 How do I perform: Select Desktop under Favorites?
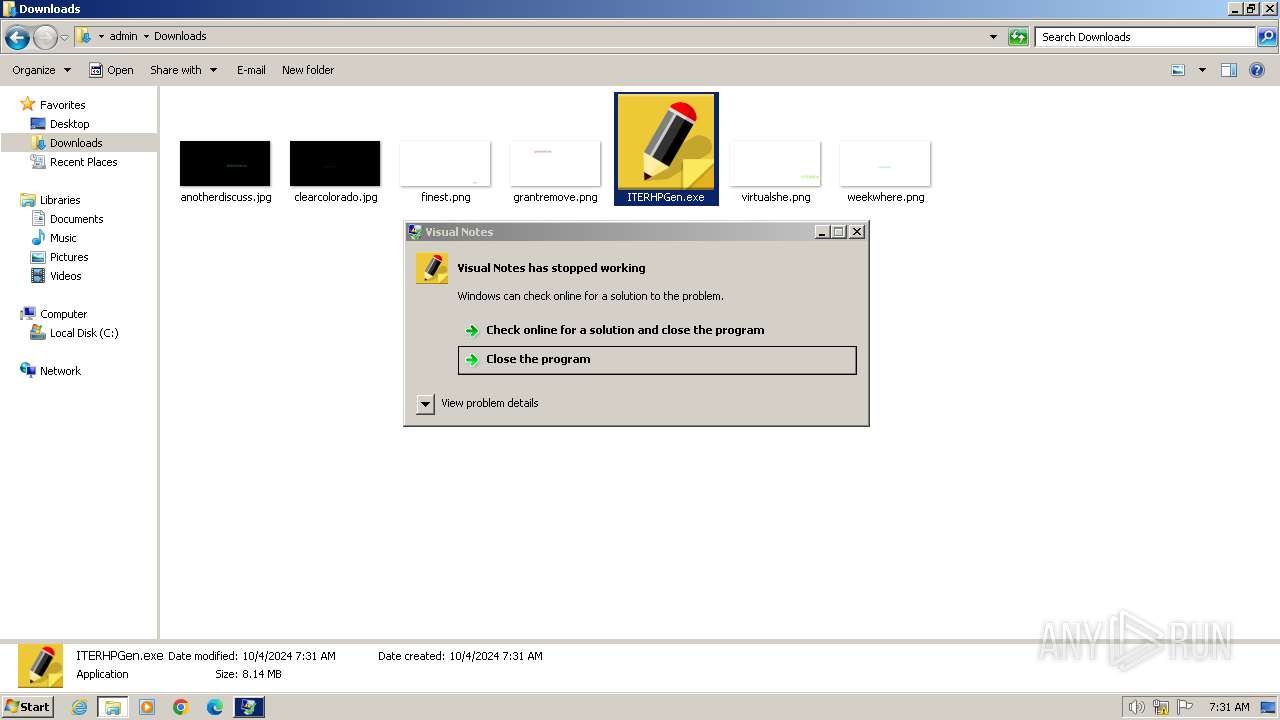(69, 124)
